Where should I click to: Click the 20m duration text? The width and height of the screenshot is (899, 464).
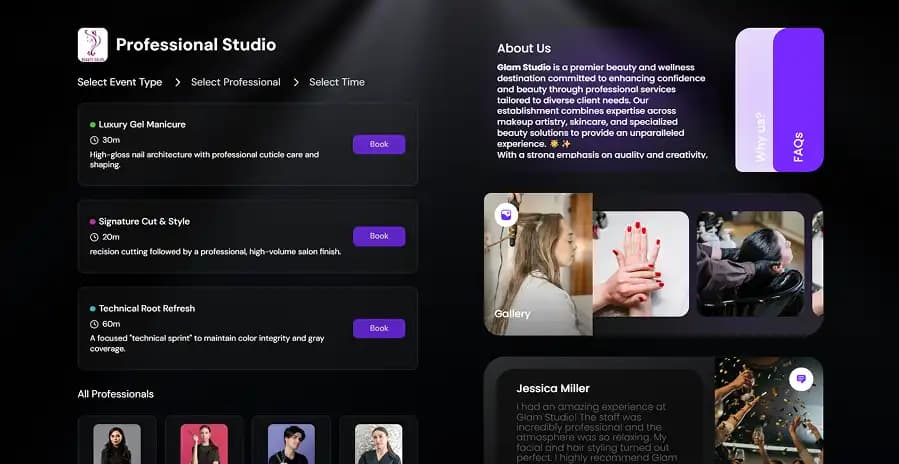[111, 237]
